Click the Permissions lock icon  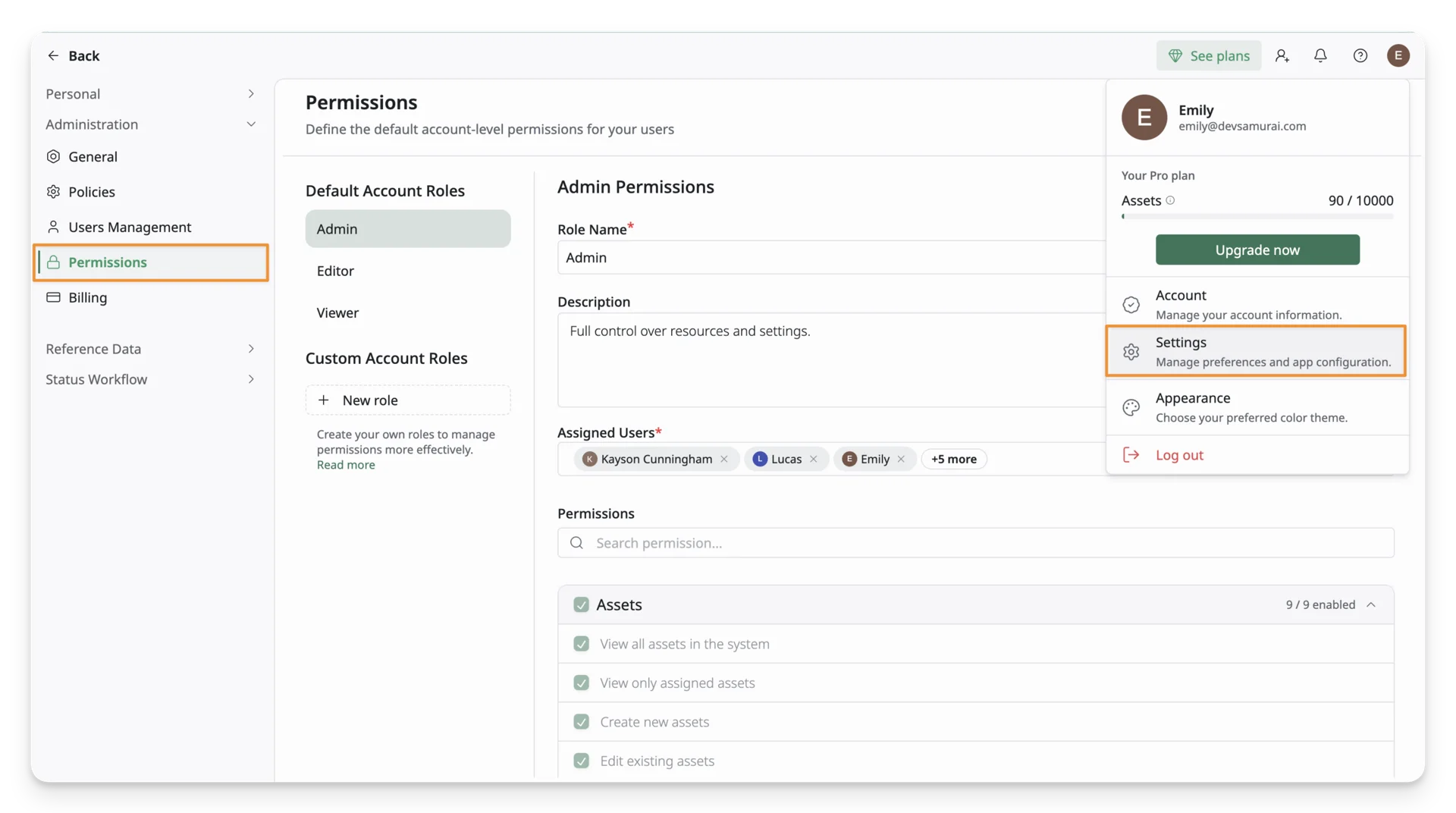coord(53,262)
